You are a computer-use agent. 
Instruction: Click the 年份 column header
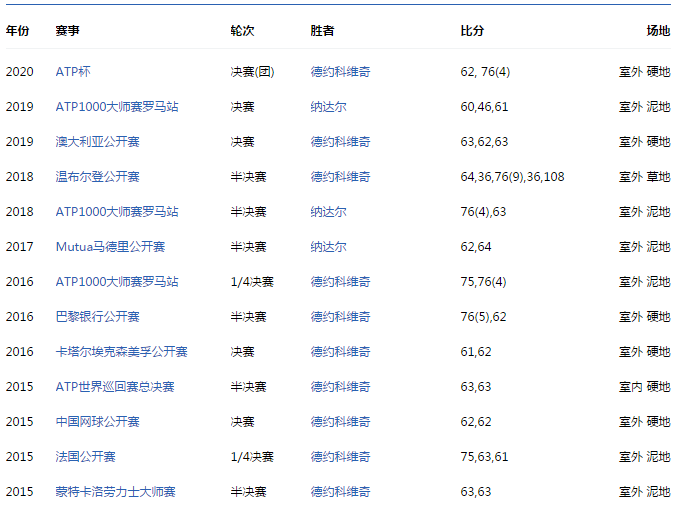pos(17,31)
